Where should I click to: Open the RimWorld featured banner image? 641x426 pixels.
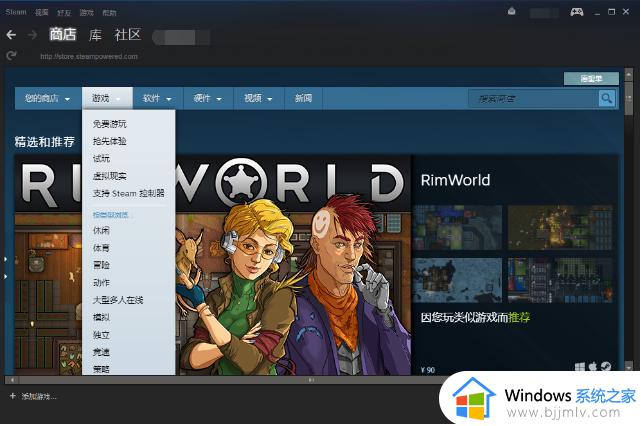(x=293, y=265)
